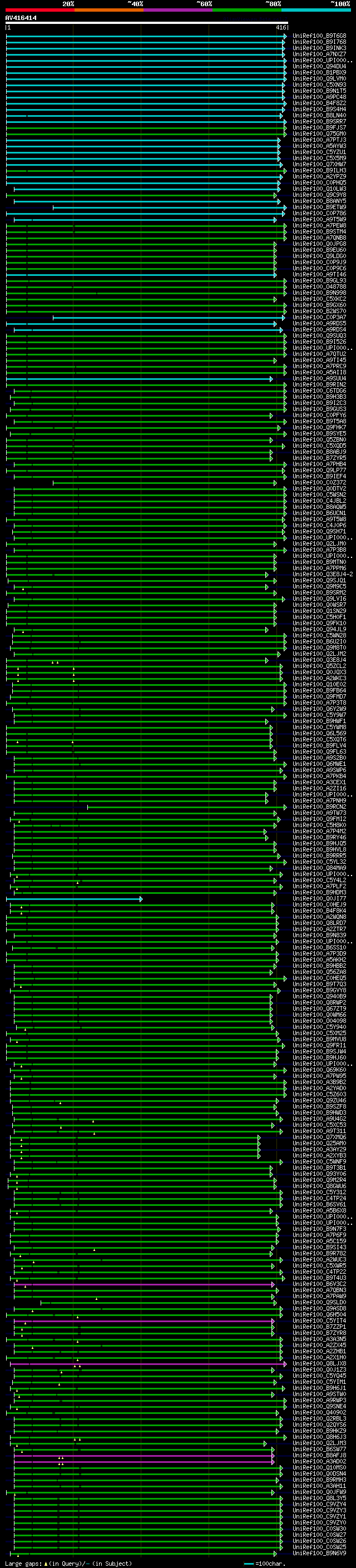Click the purple ~60% identity legend segment

177,10
